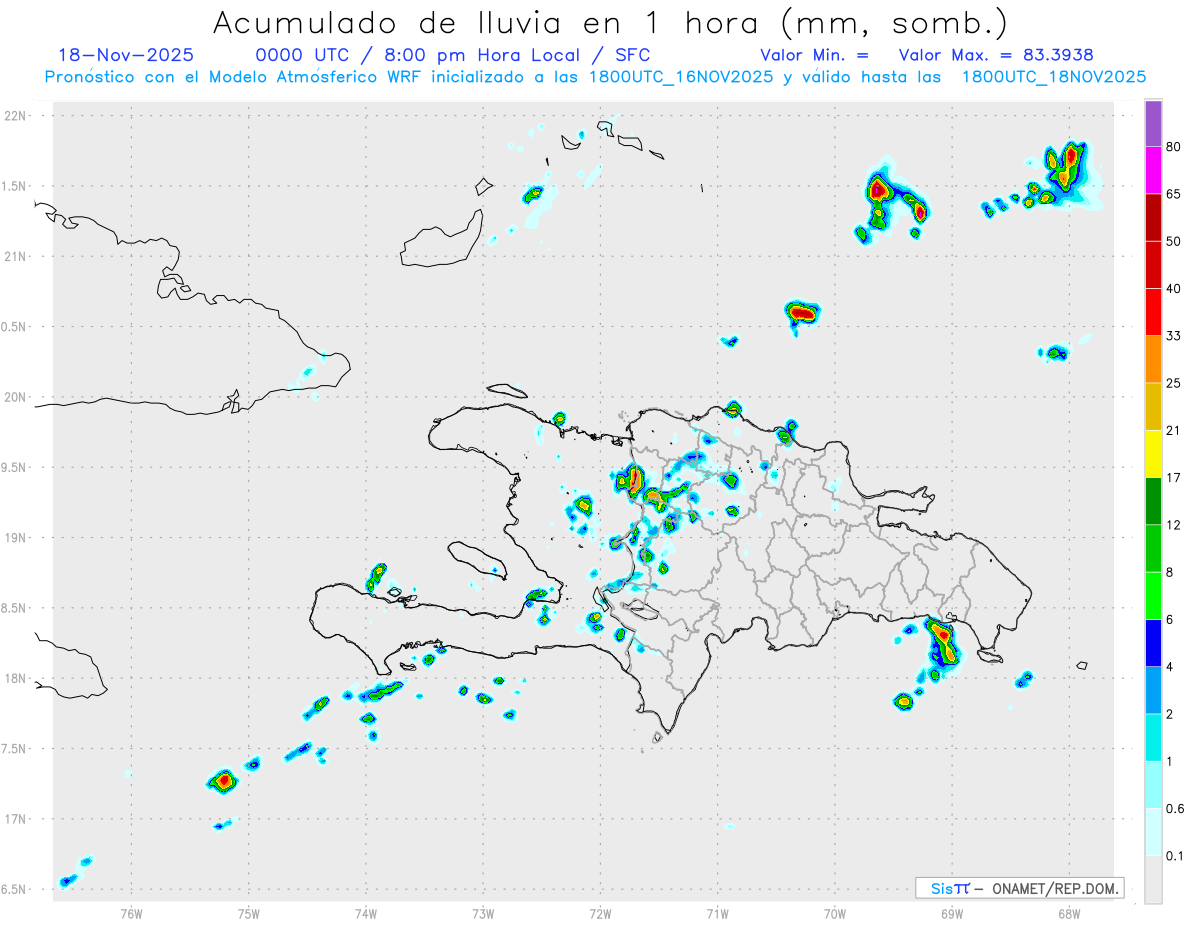The height and width of the screenshot is (927, 1200).
Task: Click the '20N' latitude label
Action: tap(17, 397)
